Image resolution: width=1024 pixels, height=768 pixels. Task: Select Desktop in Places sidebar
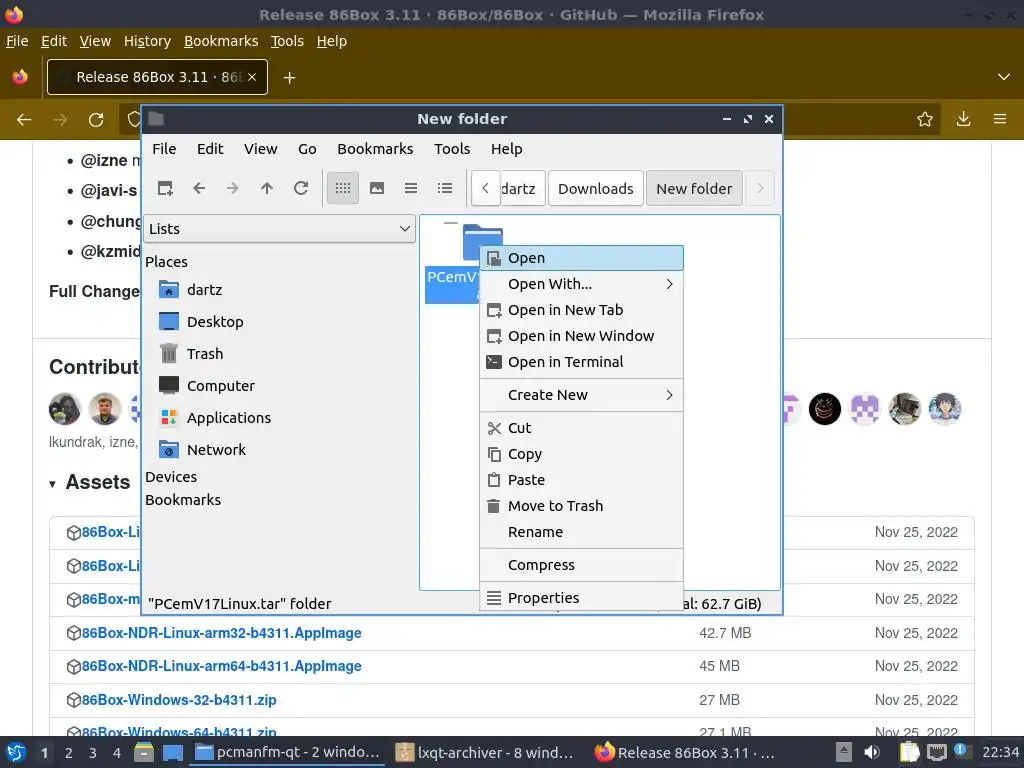coord(215,321)
